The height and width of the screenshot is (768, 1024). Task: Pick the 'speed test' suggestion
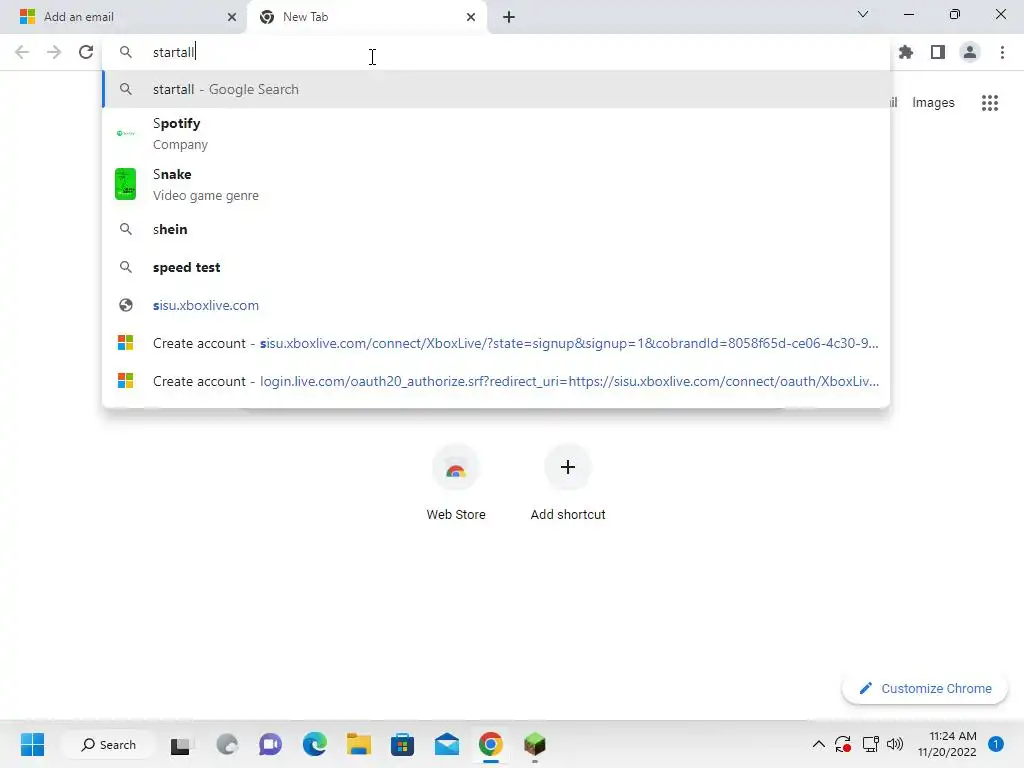tap(496, 267)
